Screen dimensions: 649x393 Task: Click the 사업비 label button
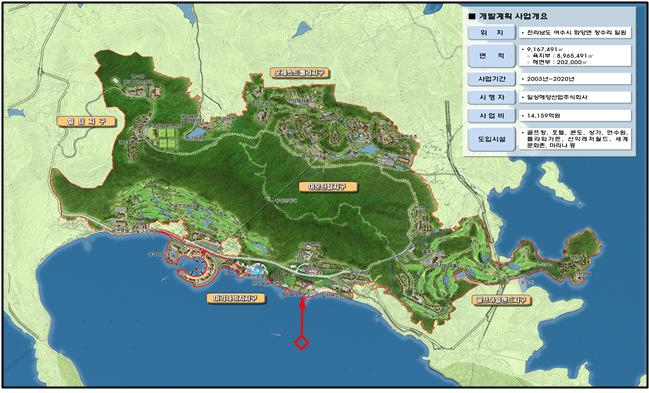click(492, 116)
